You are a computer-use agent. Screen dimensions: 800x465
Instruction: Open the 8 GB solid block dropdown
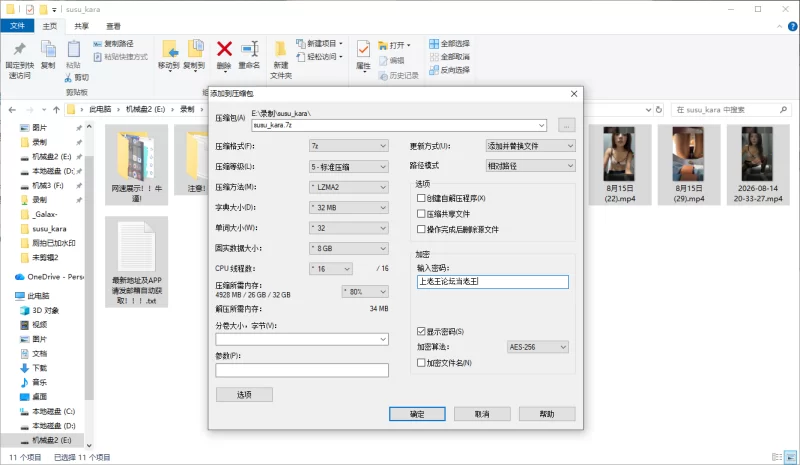point(348,249)
